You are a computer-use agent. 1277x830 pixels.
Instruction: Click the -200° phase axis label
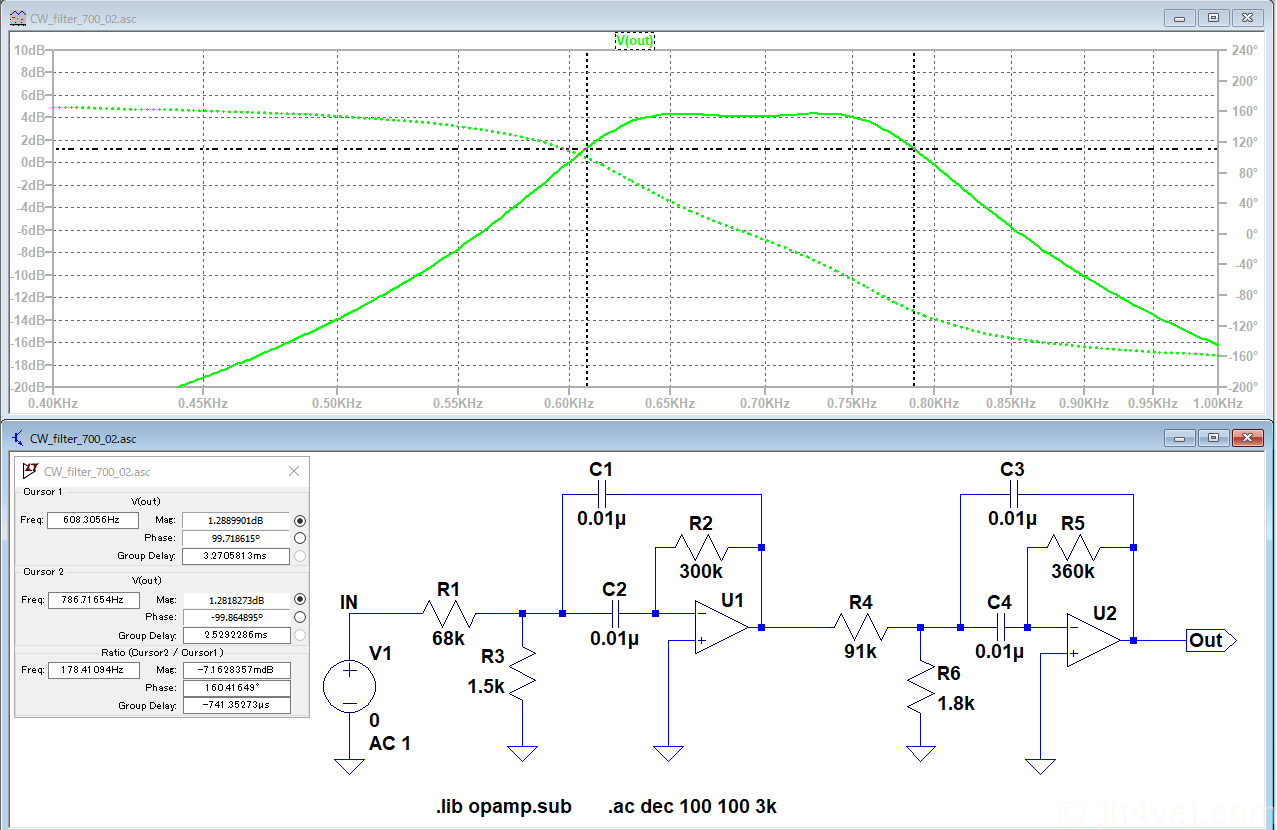[x=1243, y=388]
